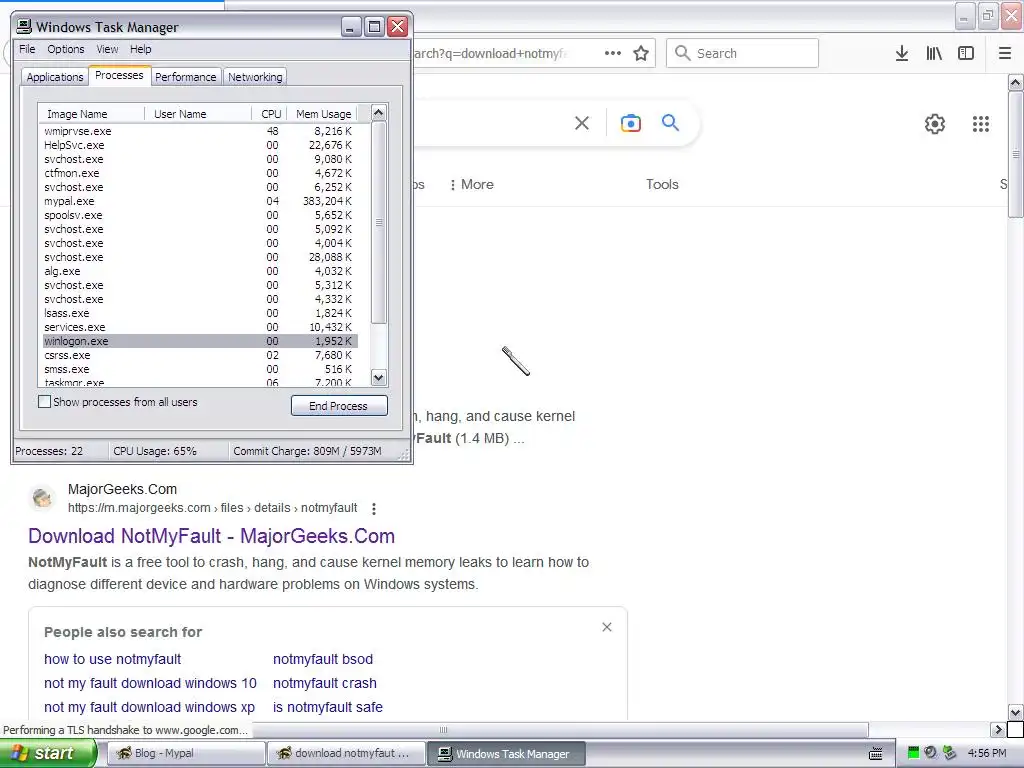Image resolution: width=1024 pixels, height=768 pixels.
Task: Switch to the Applications tab
Action: (55, 77)
